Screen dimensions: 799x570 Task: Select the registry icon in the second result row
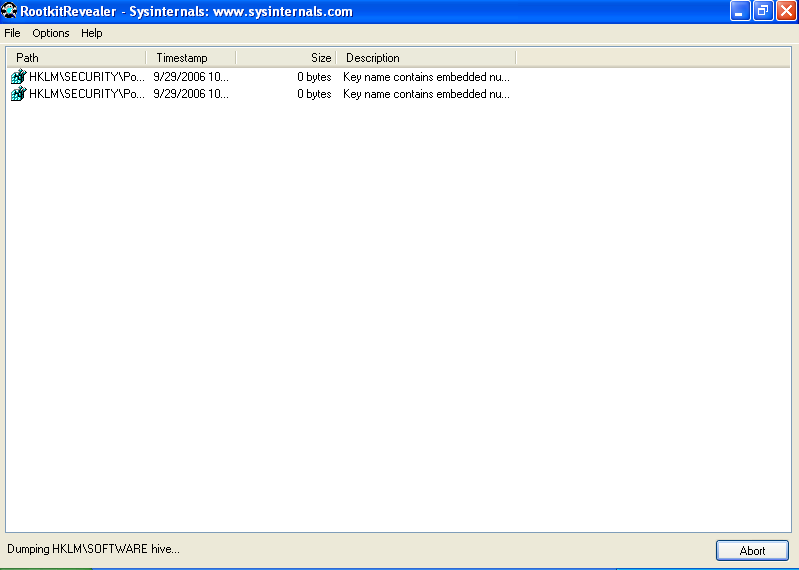click(x=18, y=94)
